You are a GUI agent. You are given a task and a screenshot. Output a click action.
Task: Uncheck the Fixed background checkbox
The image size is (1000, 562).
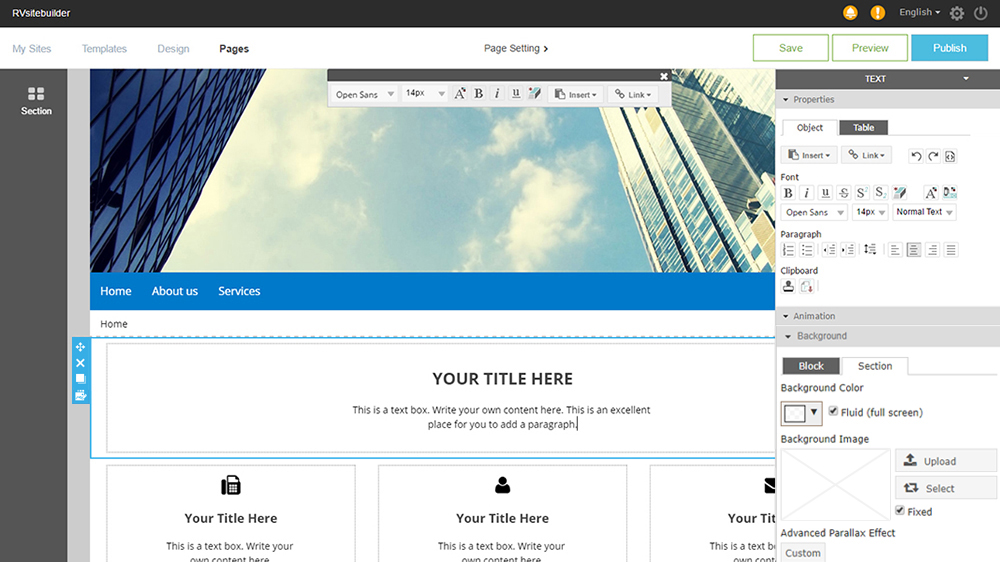click(900, 511)
